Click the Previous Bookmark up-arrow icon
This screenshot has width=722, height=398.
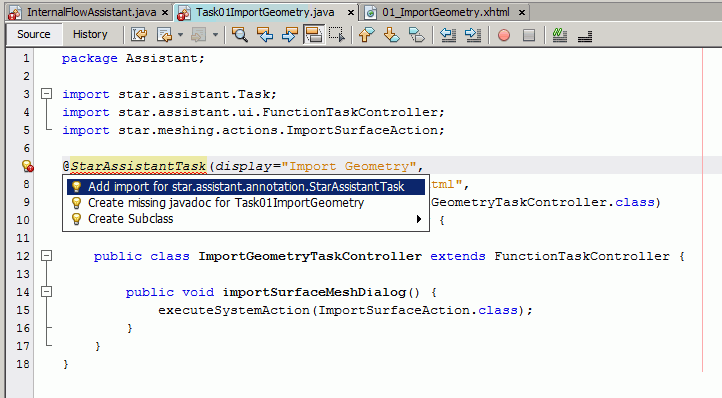[x=367, y=35]
